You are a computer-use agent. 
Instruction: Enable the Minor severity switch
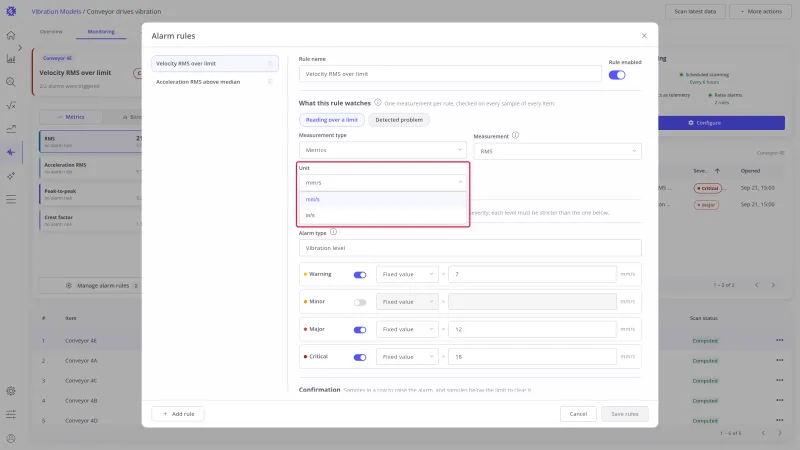(360, 302)
